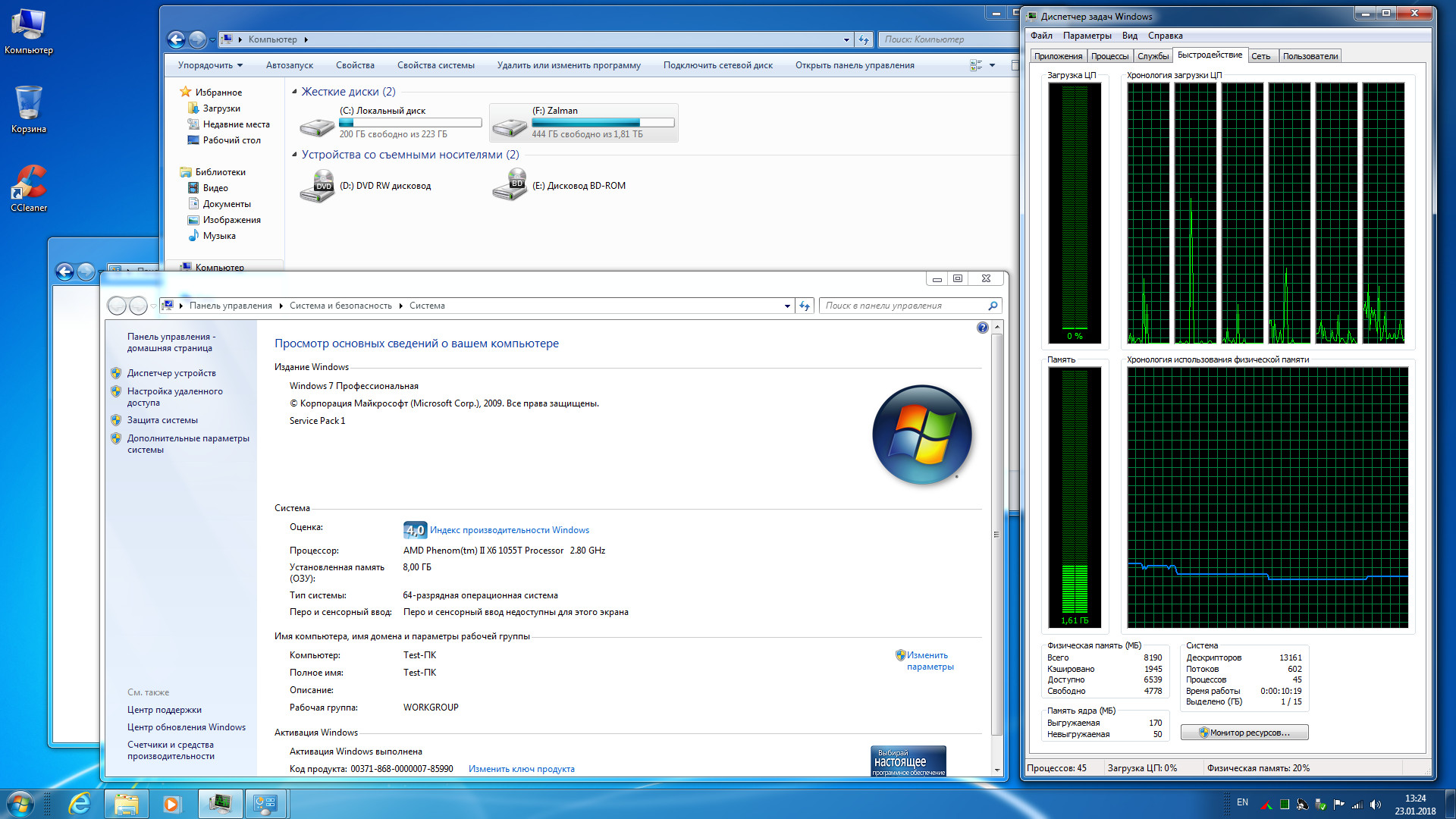Open the Упорядочить dropdown menu

click(x=210, y=65)
